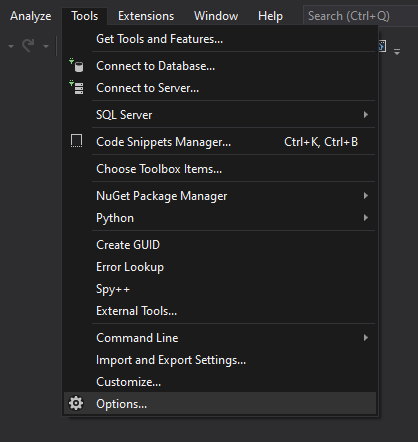The width and height of the screenshot is (418, 442).
Task: Select Import and Export Settings
Action: coord(220,360)
